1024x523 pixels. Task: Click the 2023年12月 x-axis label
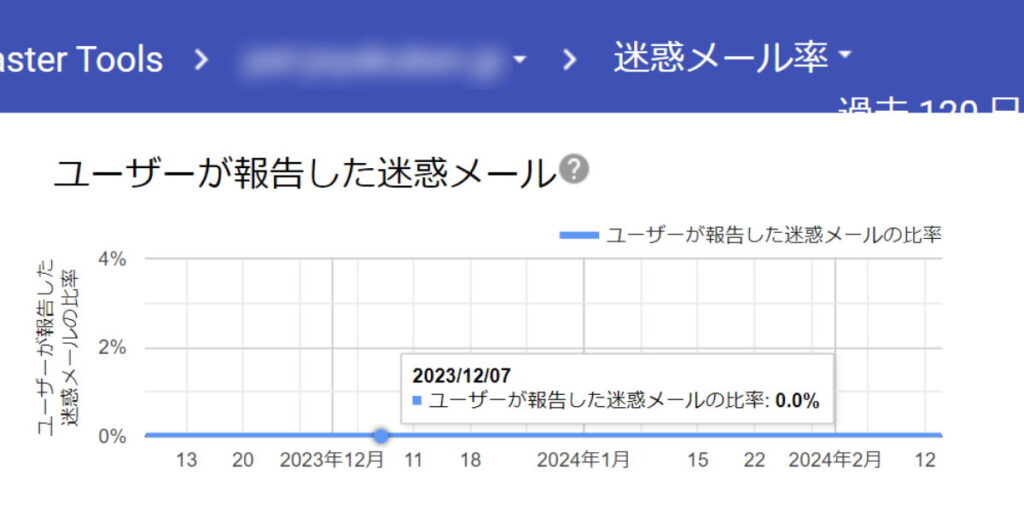point(331,460)
